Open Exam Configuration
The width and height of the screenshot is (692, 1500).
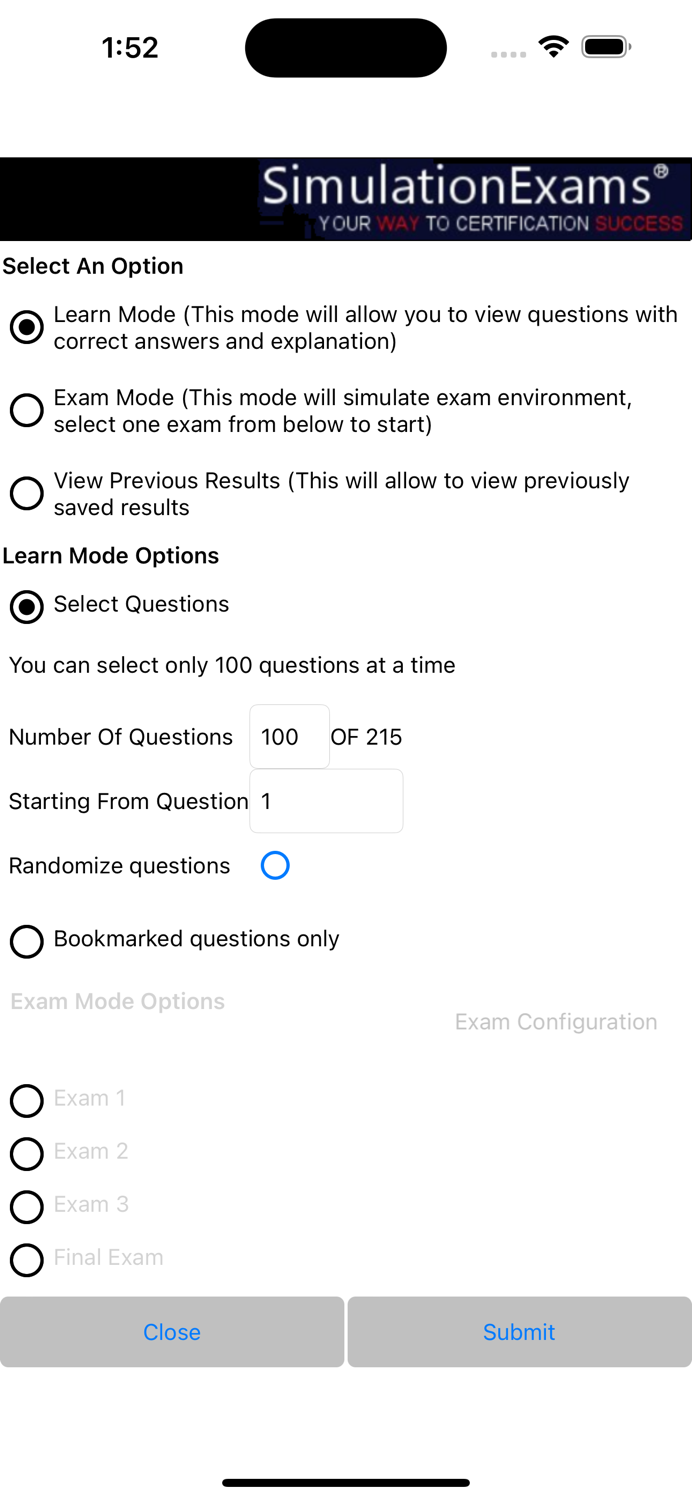556,1021
